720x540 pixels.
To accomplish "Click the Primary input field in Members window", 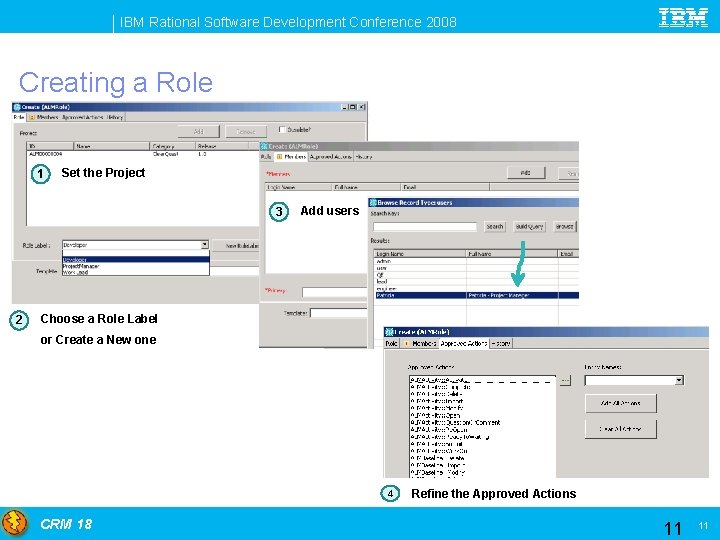I will point(335,292).
